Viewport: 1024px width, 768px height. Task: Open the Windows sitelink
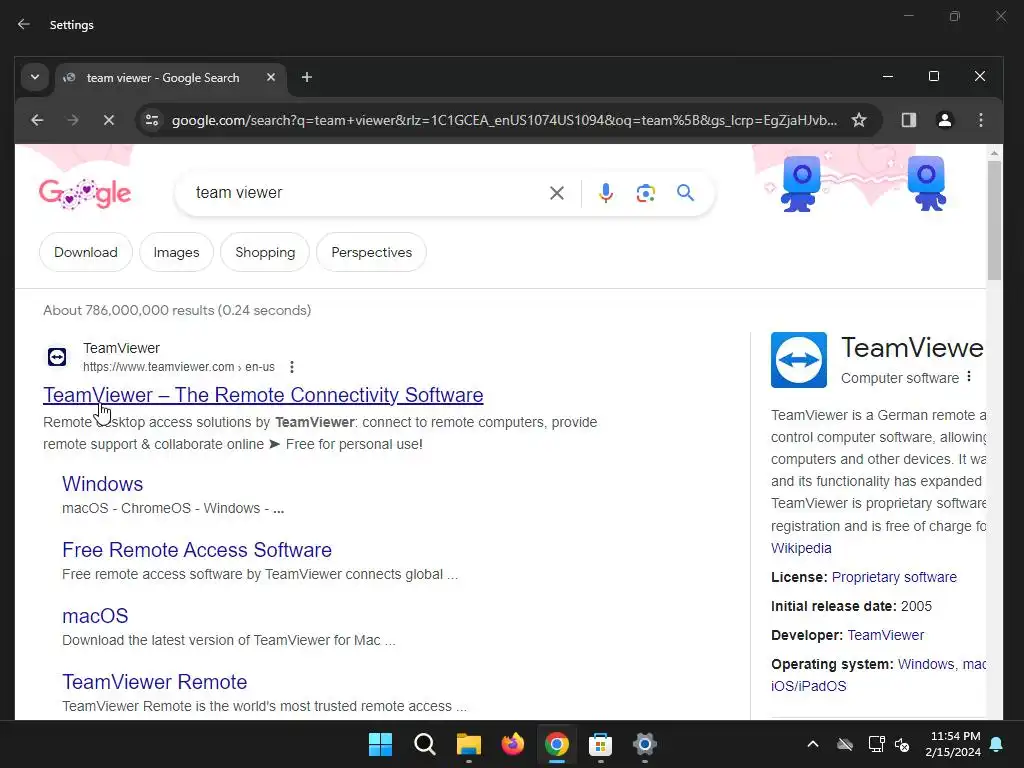(x=103, y=484)
